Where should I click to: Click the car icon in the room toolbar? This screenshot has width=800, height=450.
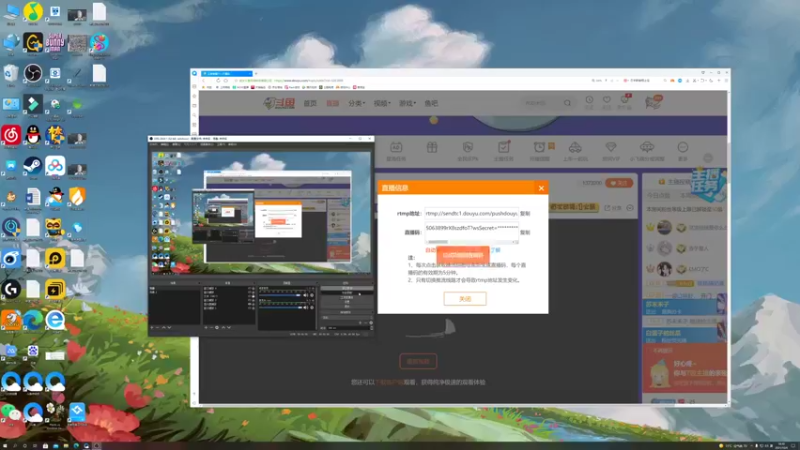(575, 148)
